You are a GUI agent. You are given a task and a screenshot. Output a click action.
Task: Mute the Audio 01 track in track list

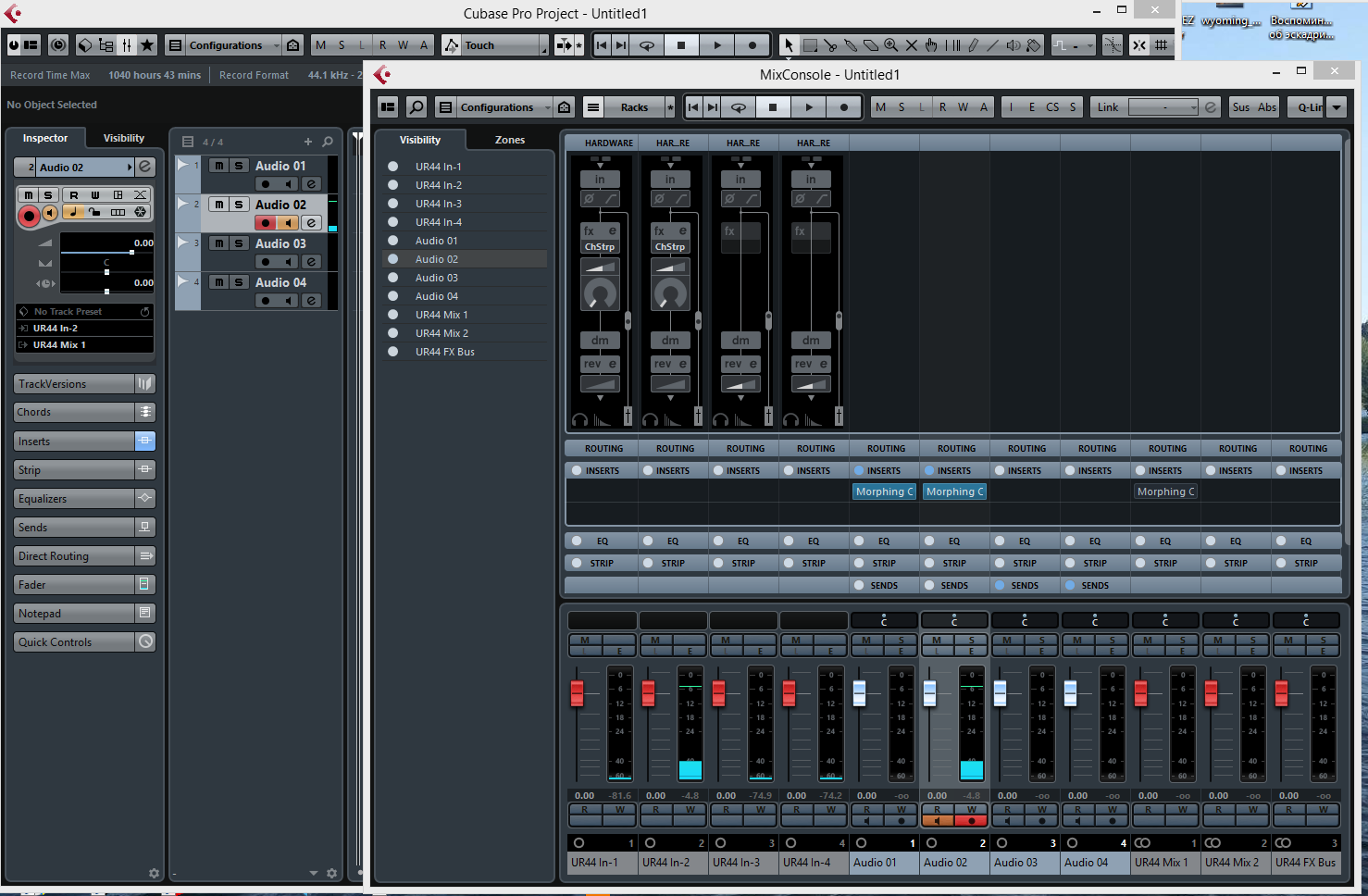tap(218, 166)
